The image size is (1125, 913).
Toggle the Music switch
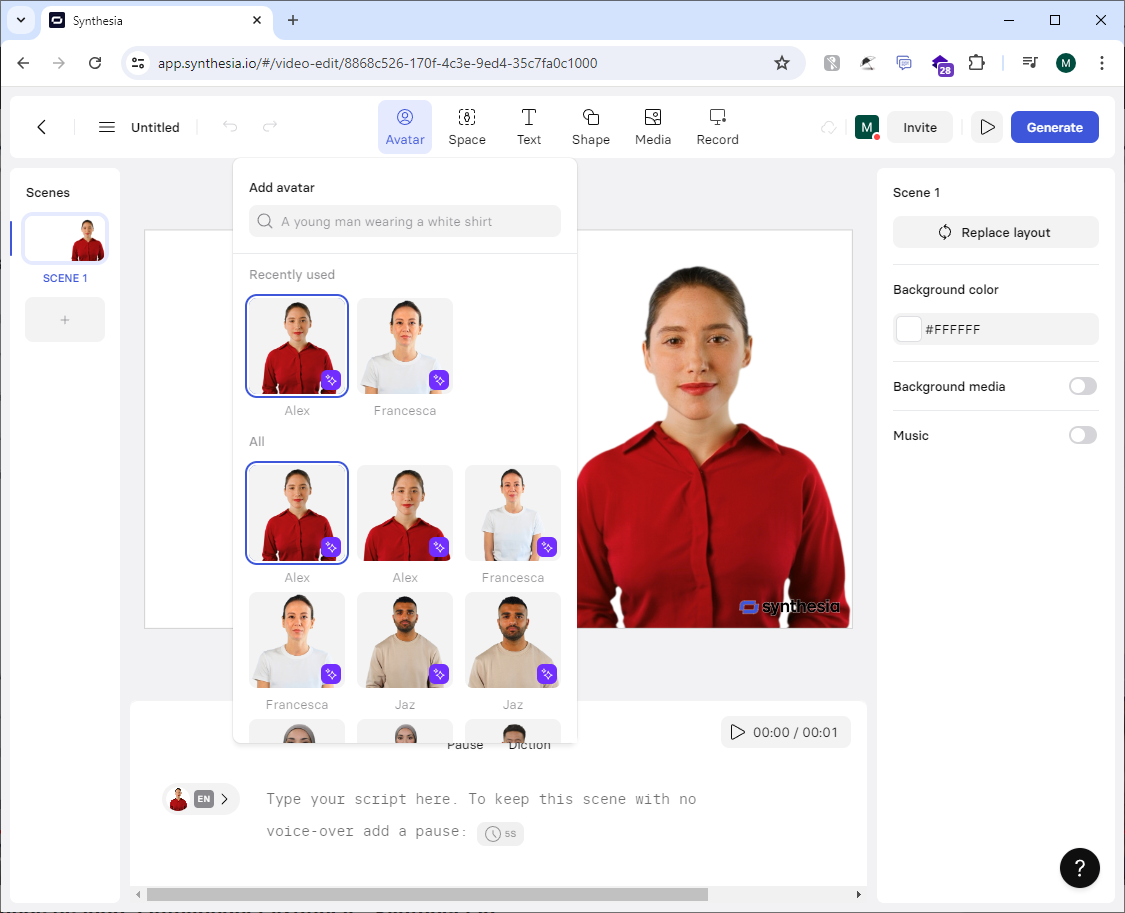pos(1082,435)
